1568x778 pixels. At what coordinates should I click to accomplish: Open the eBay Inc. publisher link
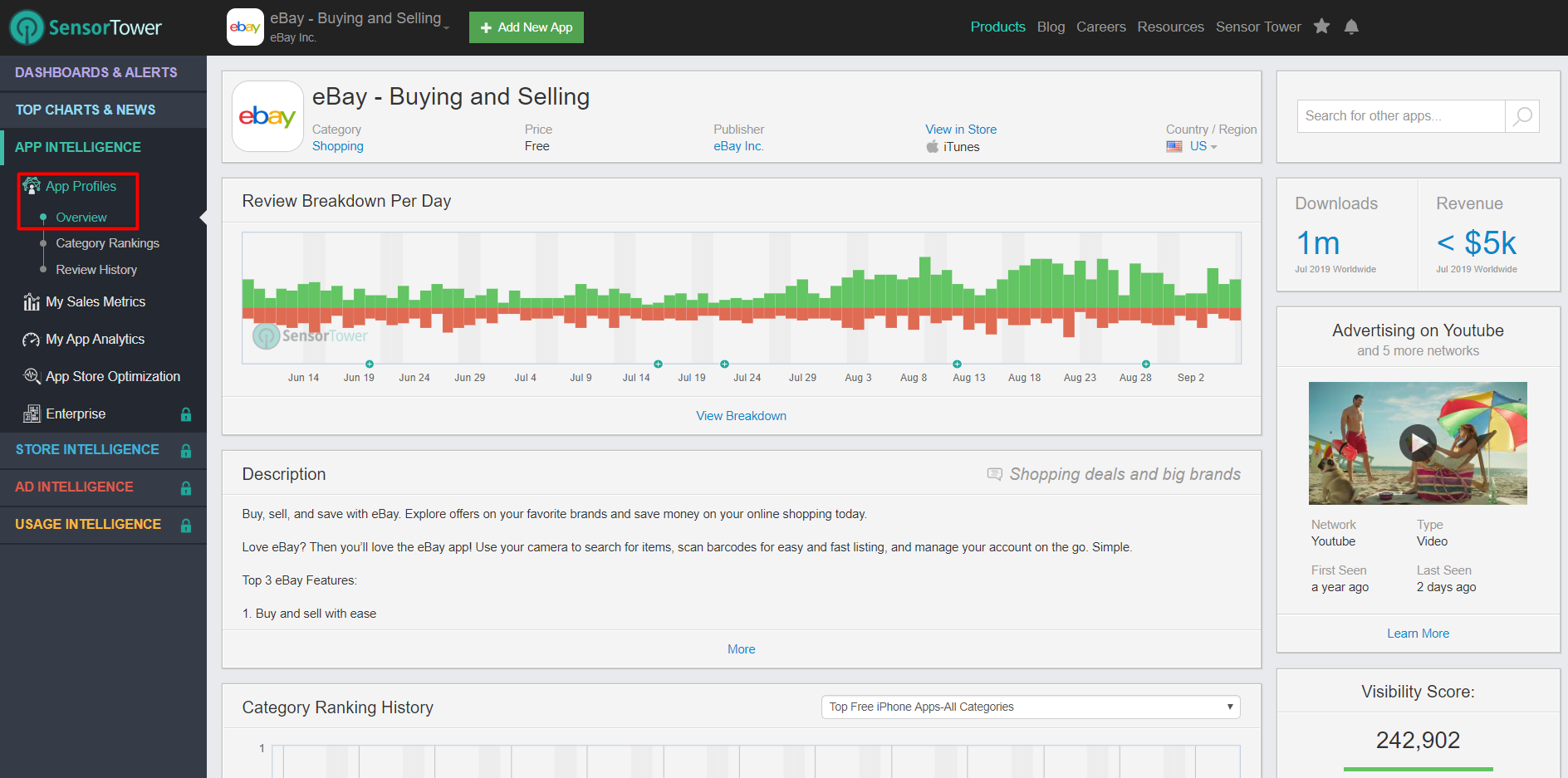point(738,146)
